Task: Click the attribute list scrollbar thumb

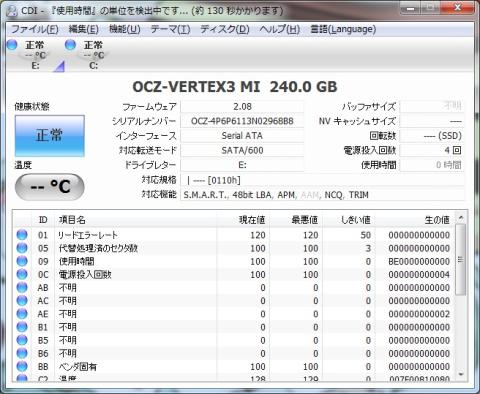Action: 461,260
